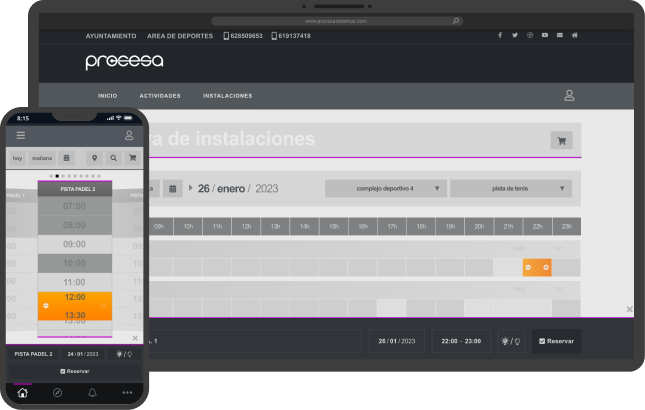645x410 pixels.
Task: Open the Facebook social link
Action: click(500, 35)
